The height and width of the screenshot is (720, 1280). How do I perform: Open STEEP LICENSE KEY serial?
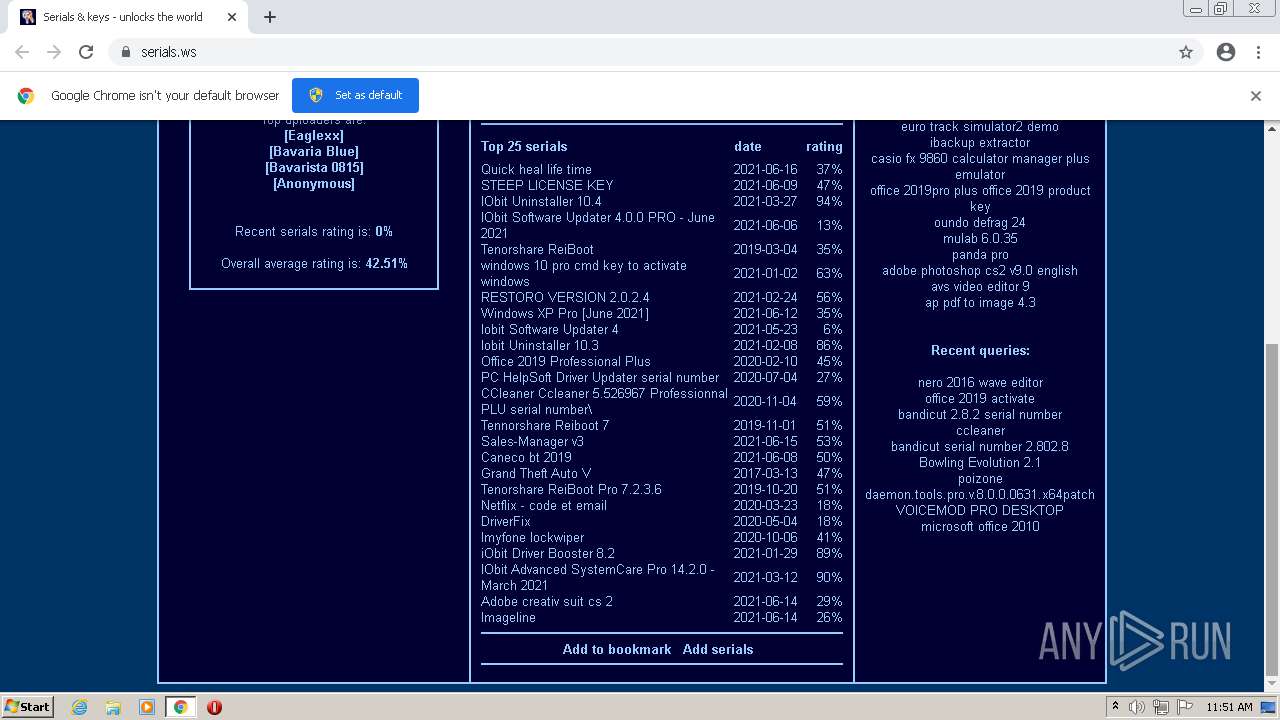click(547, 185)
